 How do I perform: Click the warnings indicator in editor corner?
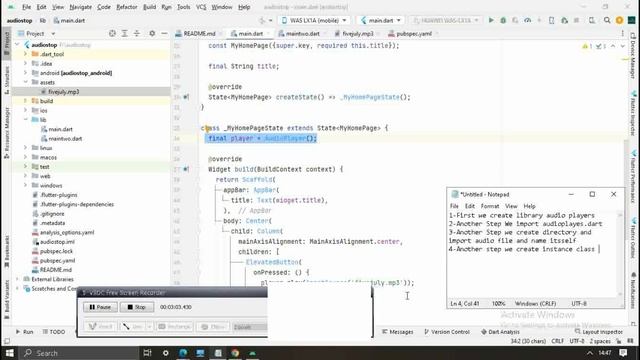[588, 46]
